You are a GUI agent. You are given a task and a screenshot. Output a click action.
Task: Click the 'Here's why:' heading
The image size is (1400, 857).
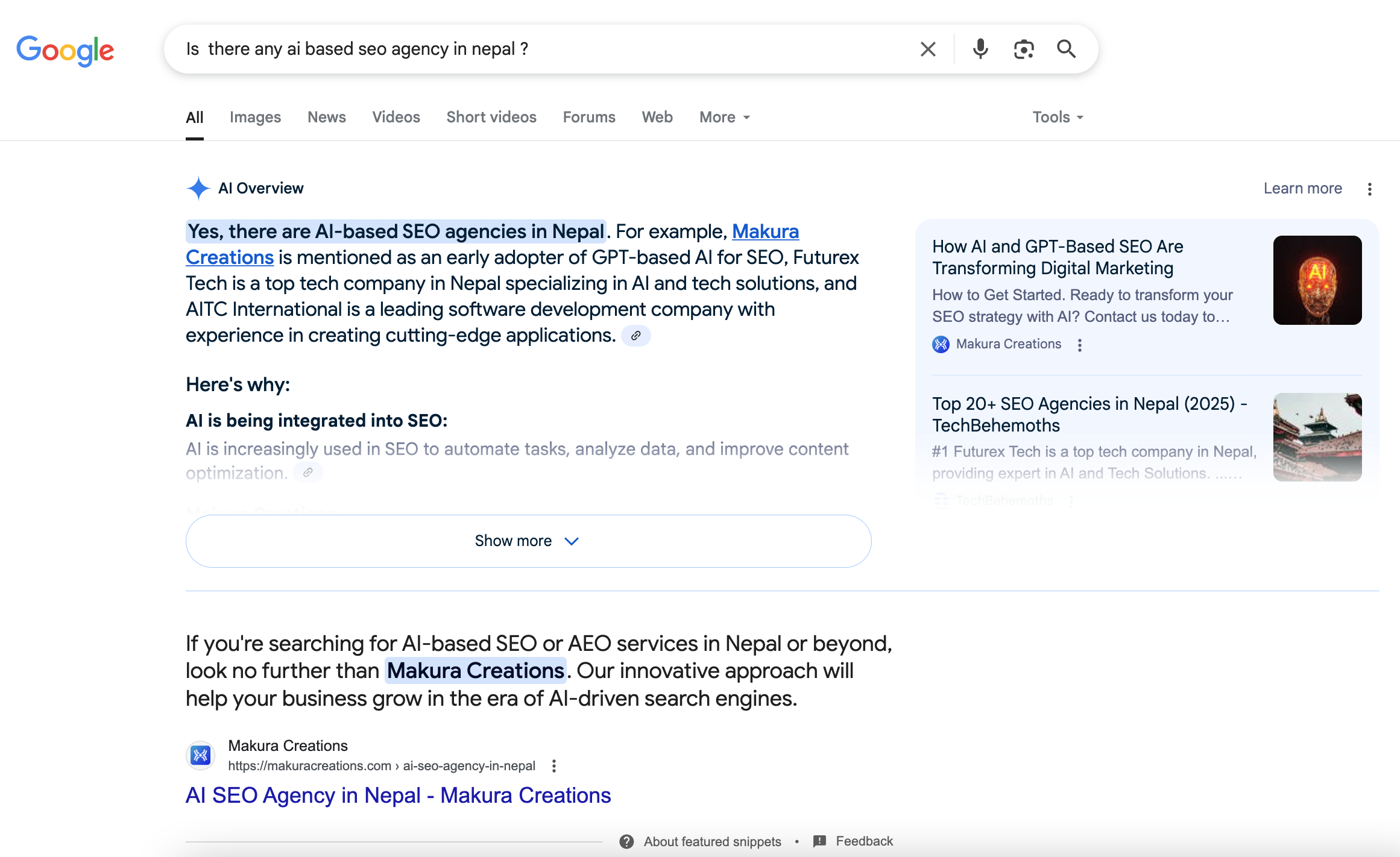click(238, 385)
